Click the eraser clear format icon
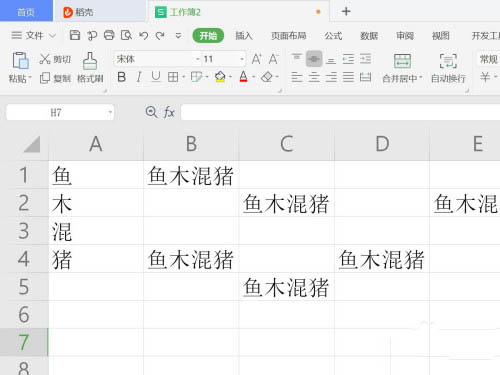This screenshot has width=500, height=375. 267,77
